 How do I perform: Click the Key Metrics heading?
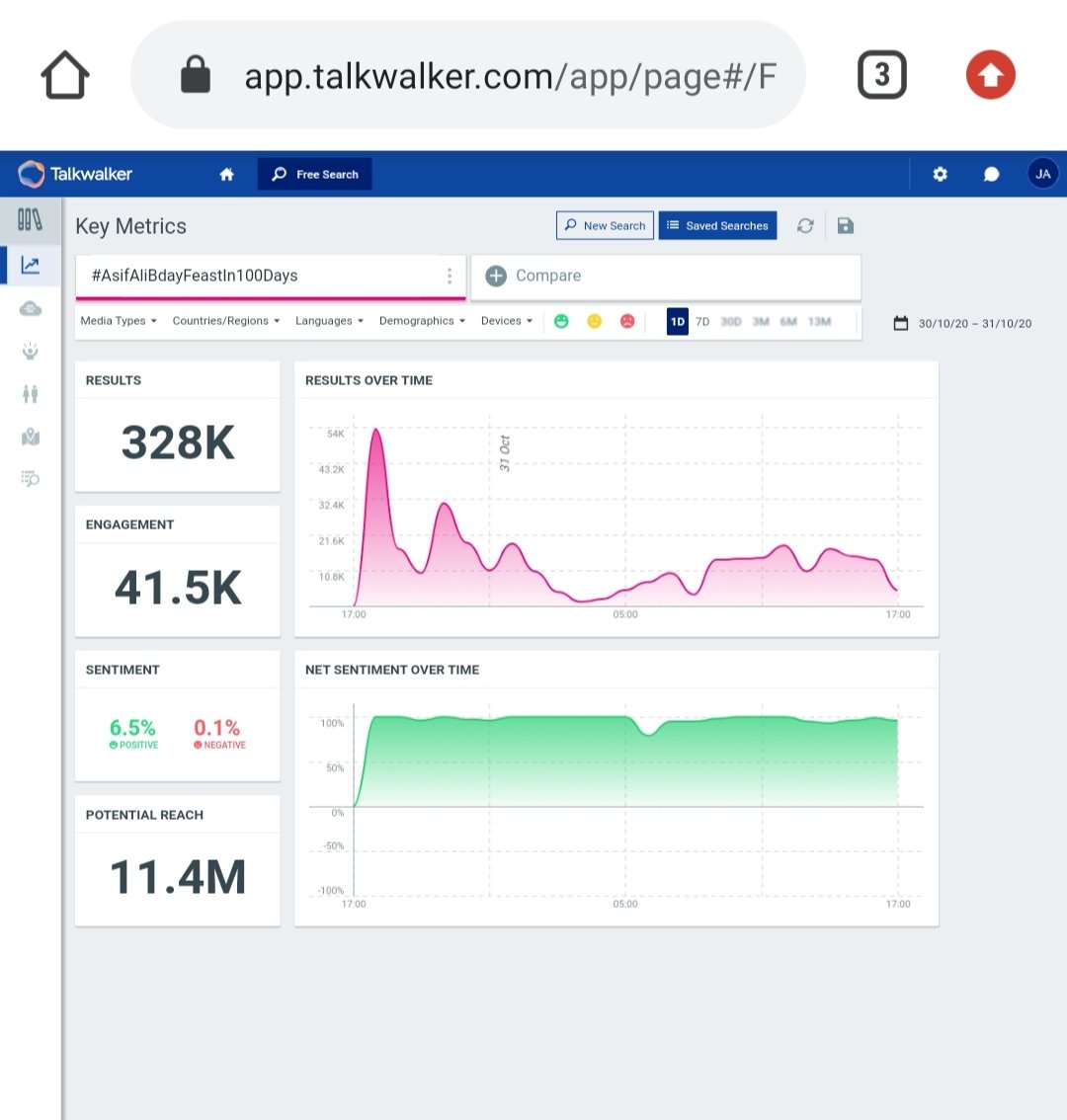tap(130, 226)
